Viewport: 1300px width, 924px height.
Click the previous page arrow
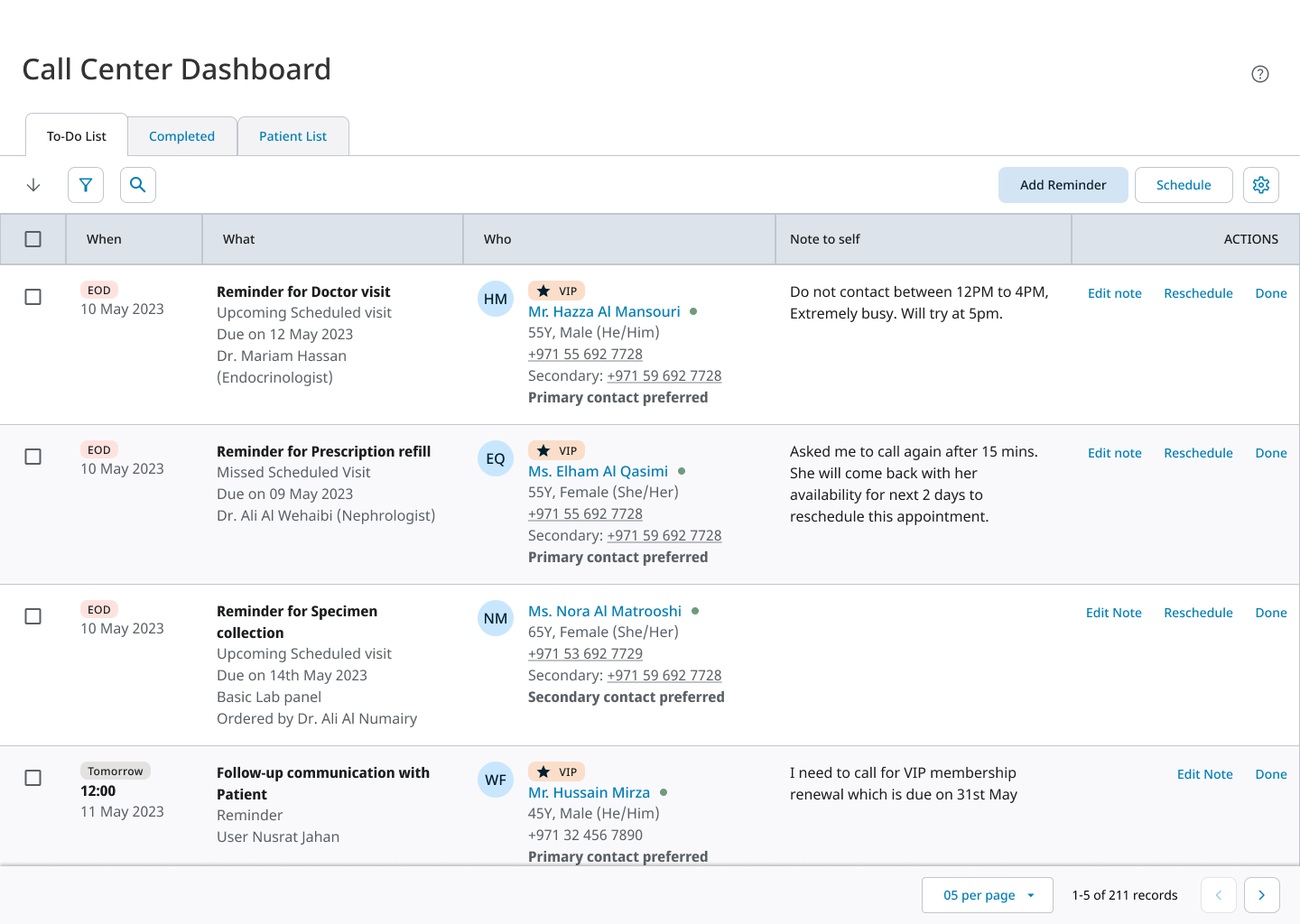1218,895
